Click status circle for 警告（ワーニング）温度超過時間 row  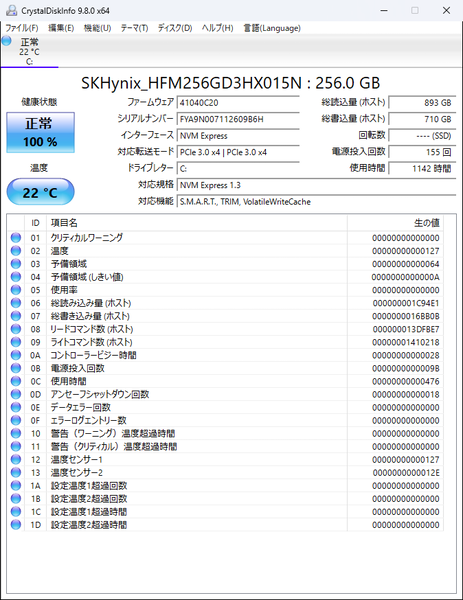point(16,433)
